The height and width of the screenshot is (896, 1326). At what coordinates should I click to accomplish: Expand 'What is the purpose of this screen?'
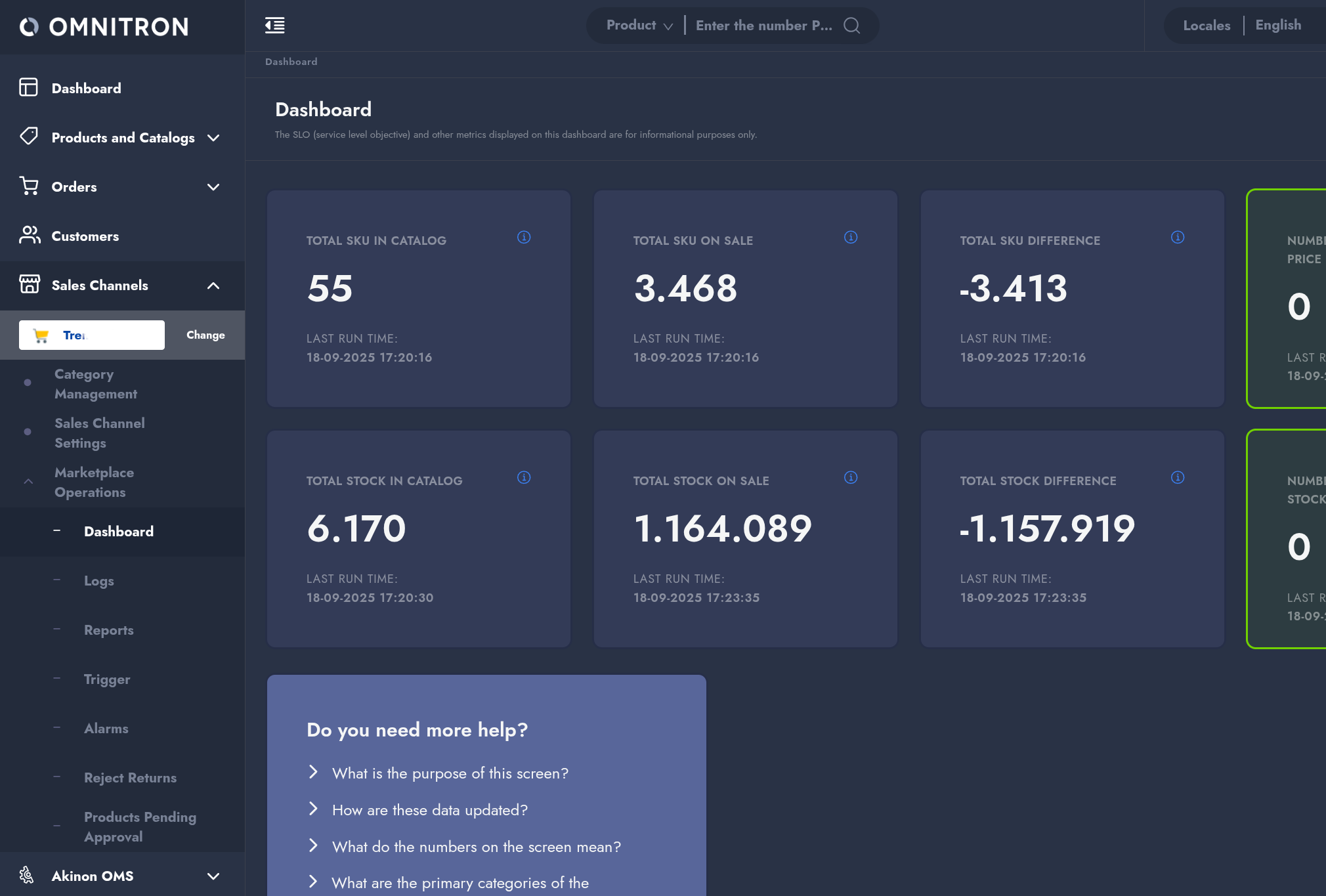[450, 773]
